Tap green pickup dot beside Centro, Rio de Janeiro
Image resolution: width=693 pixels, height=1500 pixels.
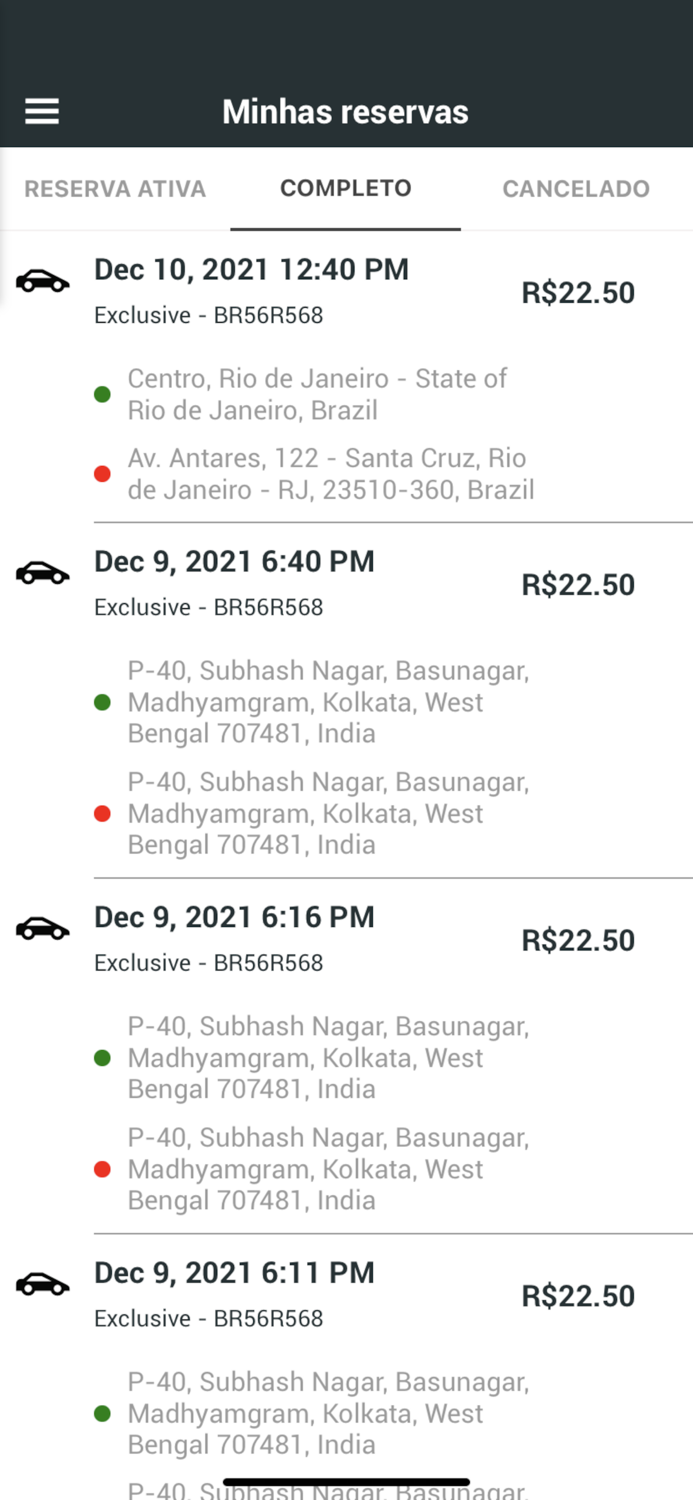(x=102, y=395)
